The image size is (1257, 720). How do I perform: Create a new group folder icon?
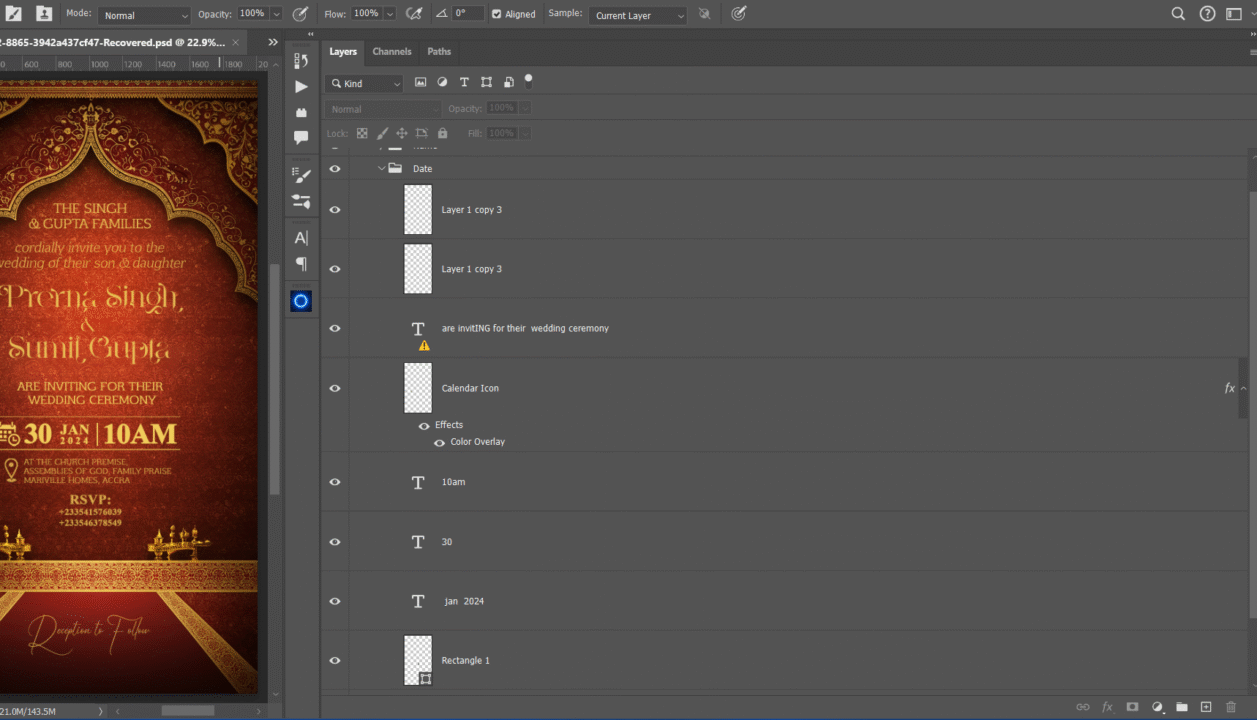(1181, 707)
